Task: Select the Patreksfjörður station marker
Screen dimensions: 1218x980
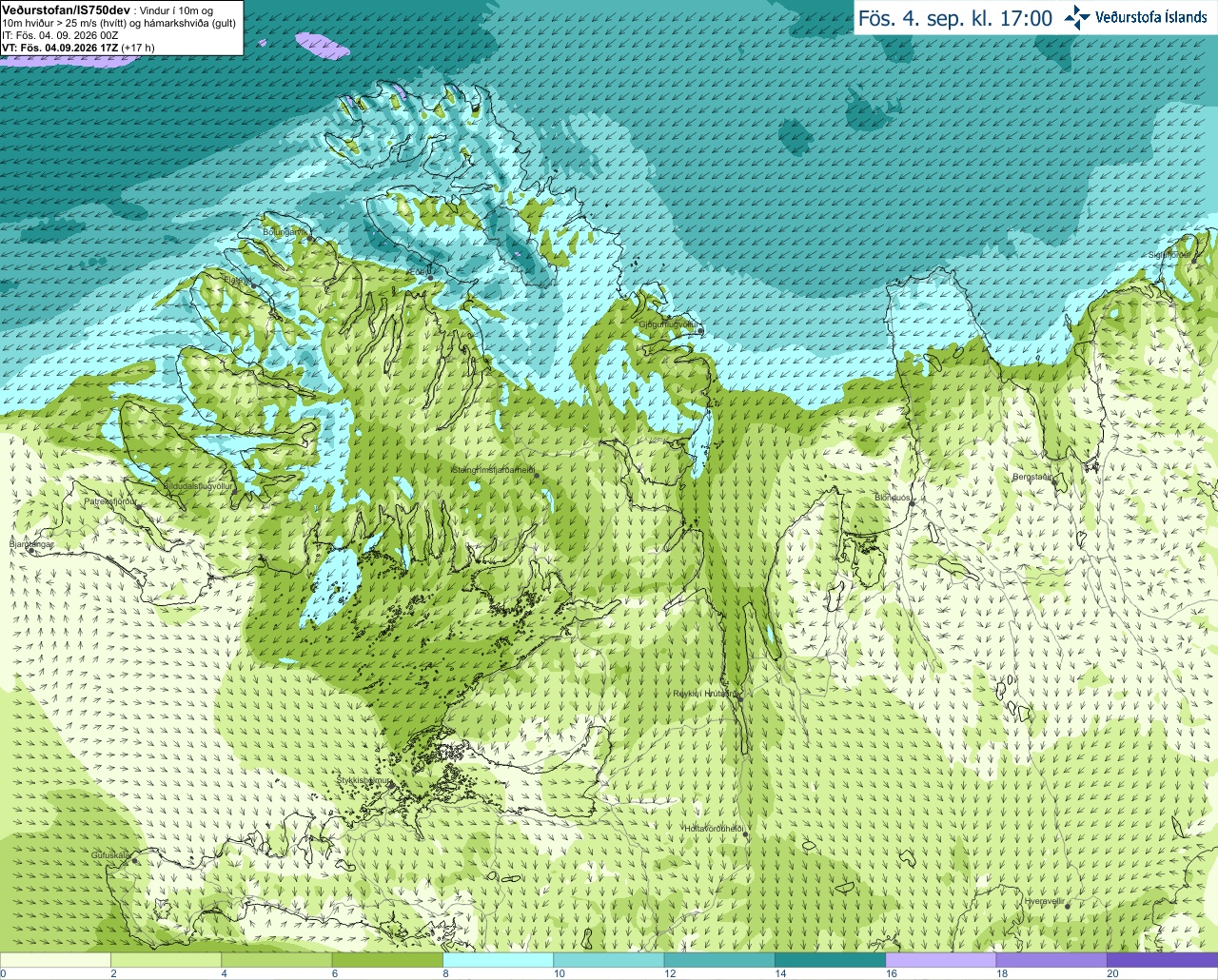Action: point(139,506)
